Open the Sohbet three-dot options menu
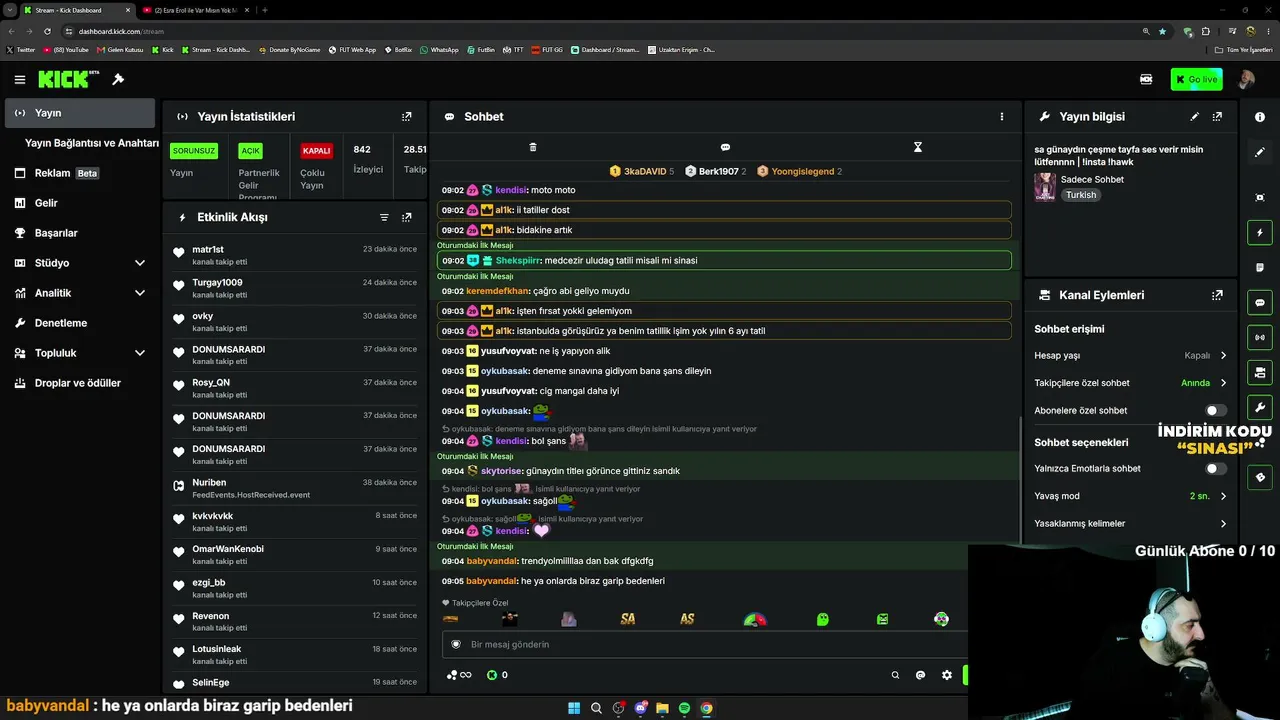 click(1001, 117)
